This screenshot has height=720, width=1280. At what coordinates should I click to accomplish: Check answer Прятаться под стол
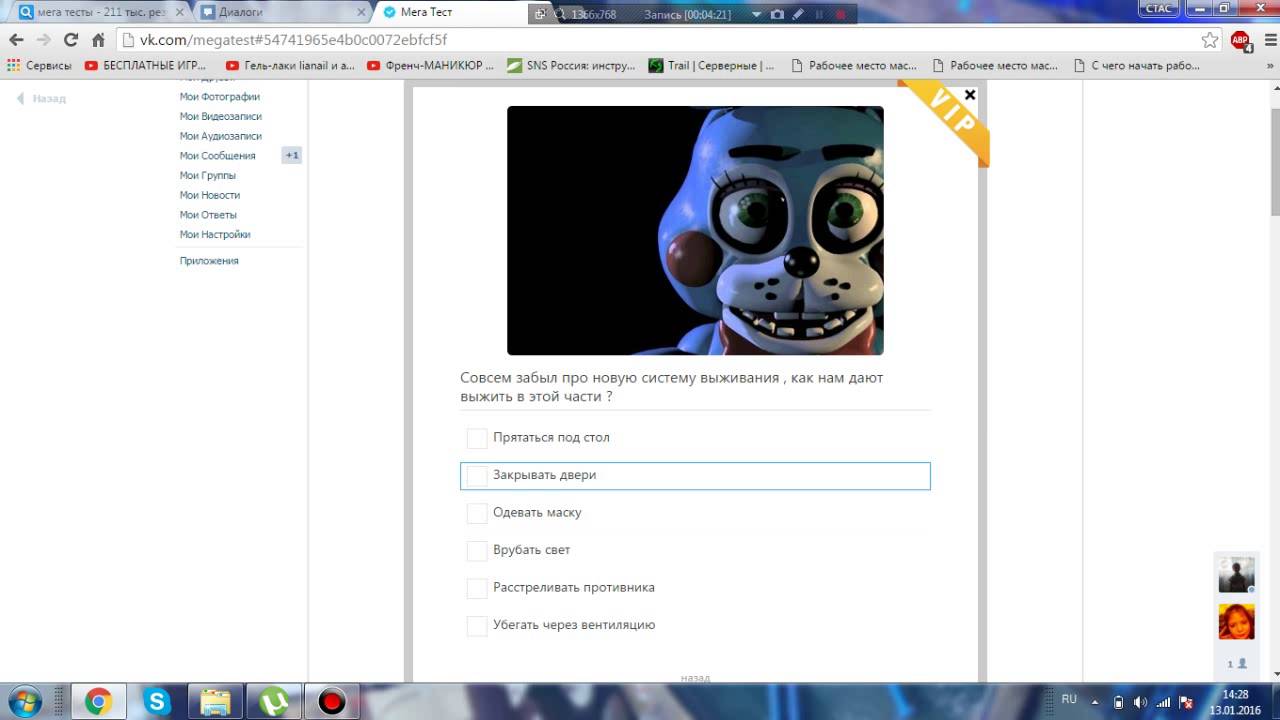(477, 438)
